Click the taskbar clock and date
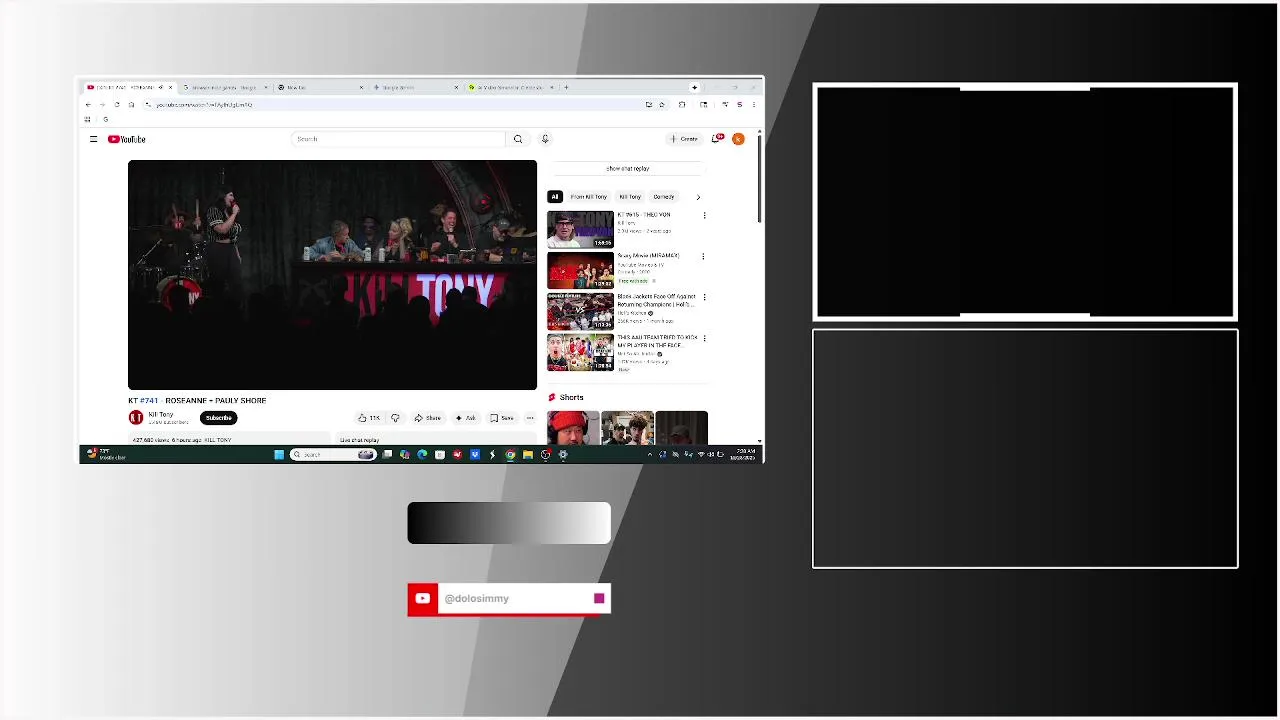1280x720 pixels. pos(745,455)
